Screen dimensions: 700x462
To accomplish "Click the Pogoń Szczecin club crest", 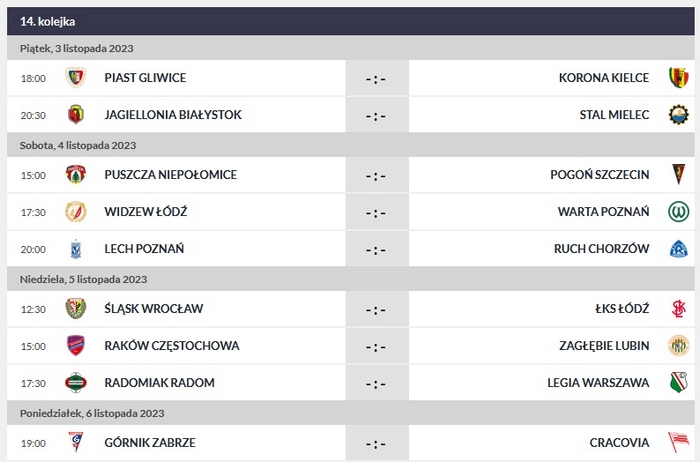I will 678,175.
